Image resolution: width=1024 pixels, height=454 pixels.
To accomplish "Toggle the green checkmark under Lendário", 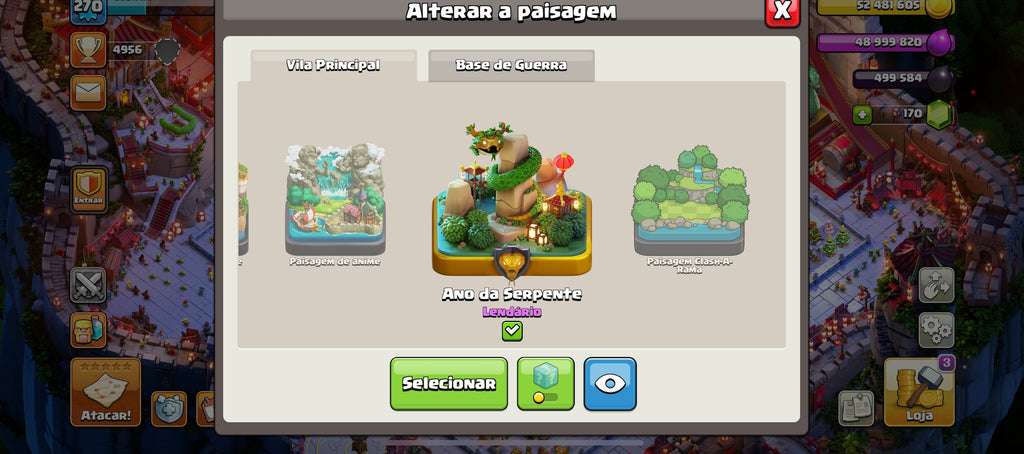I will click(512, 331).
